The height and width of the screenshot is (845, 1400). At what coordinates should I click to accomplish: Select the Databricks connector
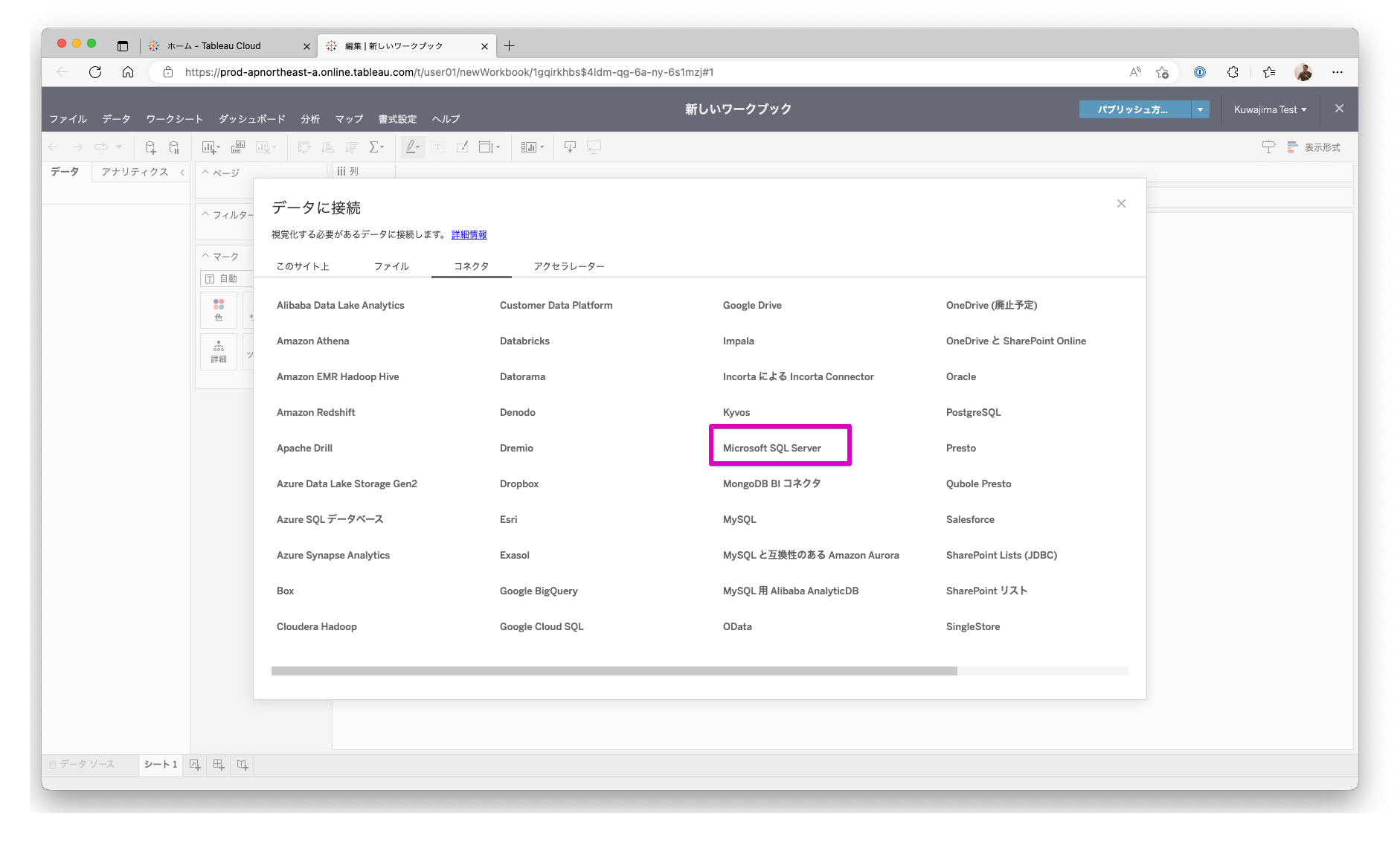tap(524, 341)
